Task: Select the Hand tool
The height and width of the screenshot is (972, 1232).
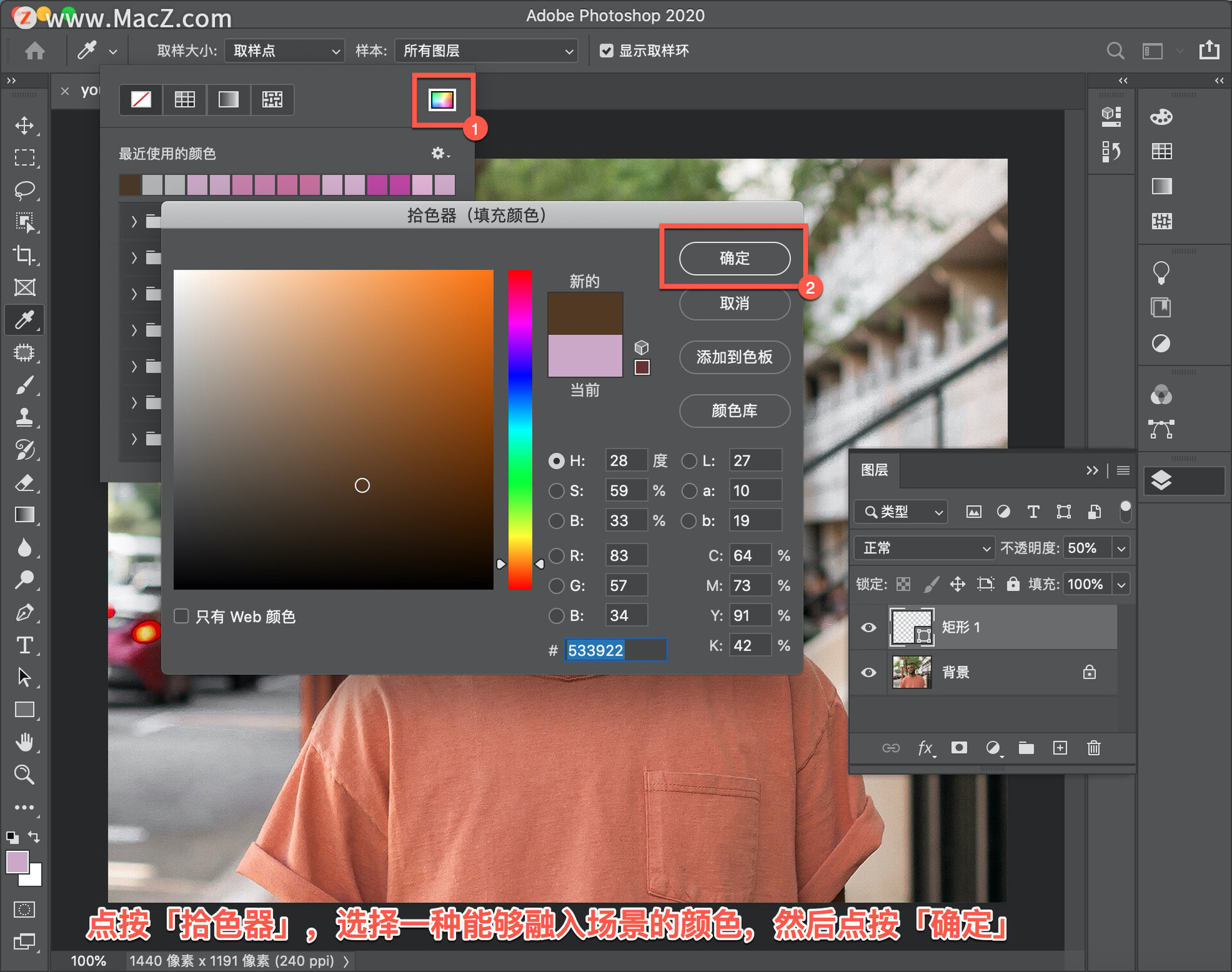Action: [24, 742]
